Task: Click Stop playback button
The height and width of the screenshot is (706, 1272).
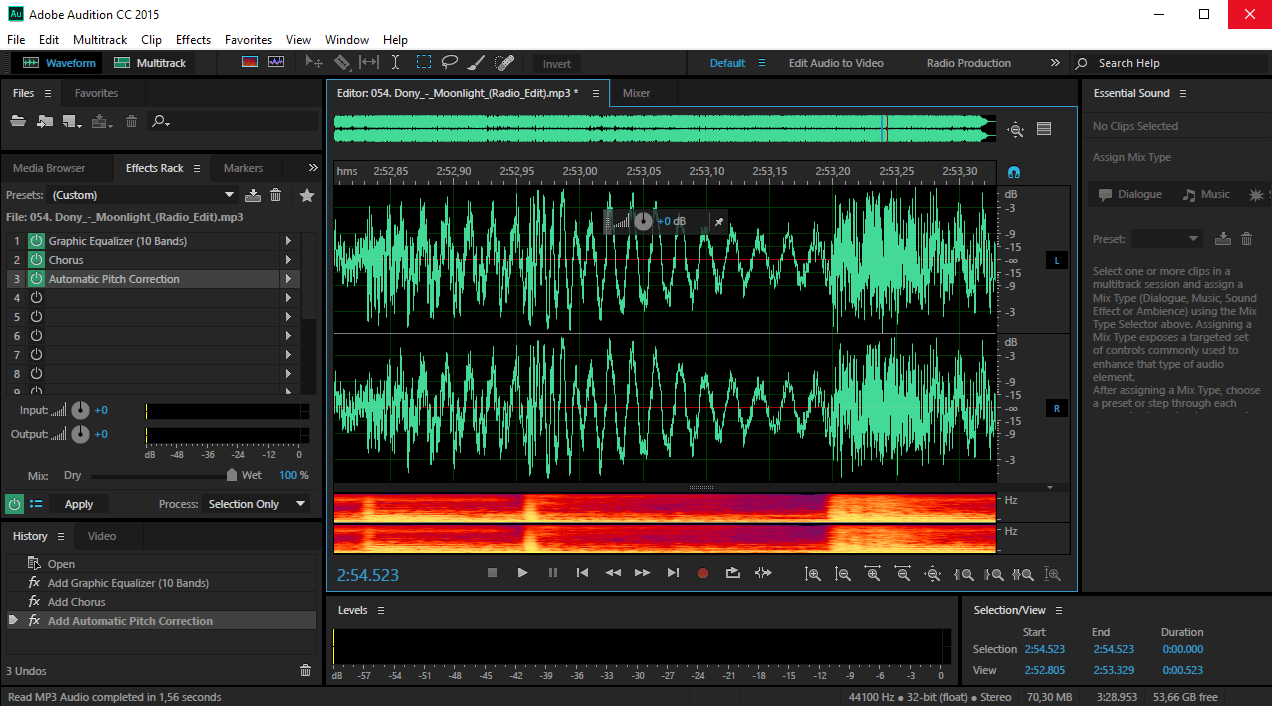Action: 492,573
